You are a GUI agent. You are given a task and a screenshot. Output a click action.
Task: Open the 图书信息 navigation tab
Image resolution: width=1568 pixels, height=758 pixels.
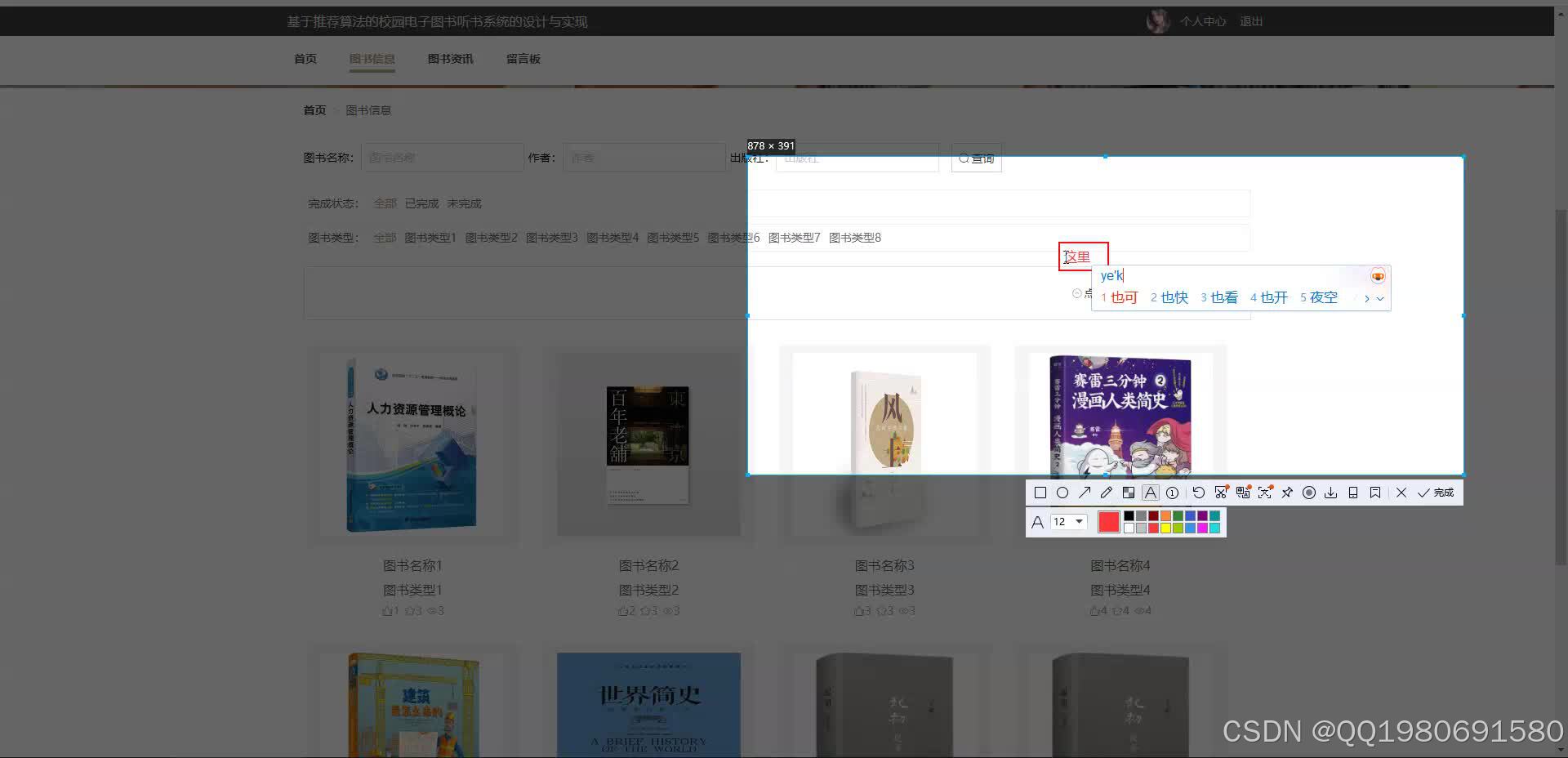372,59
